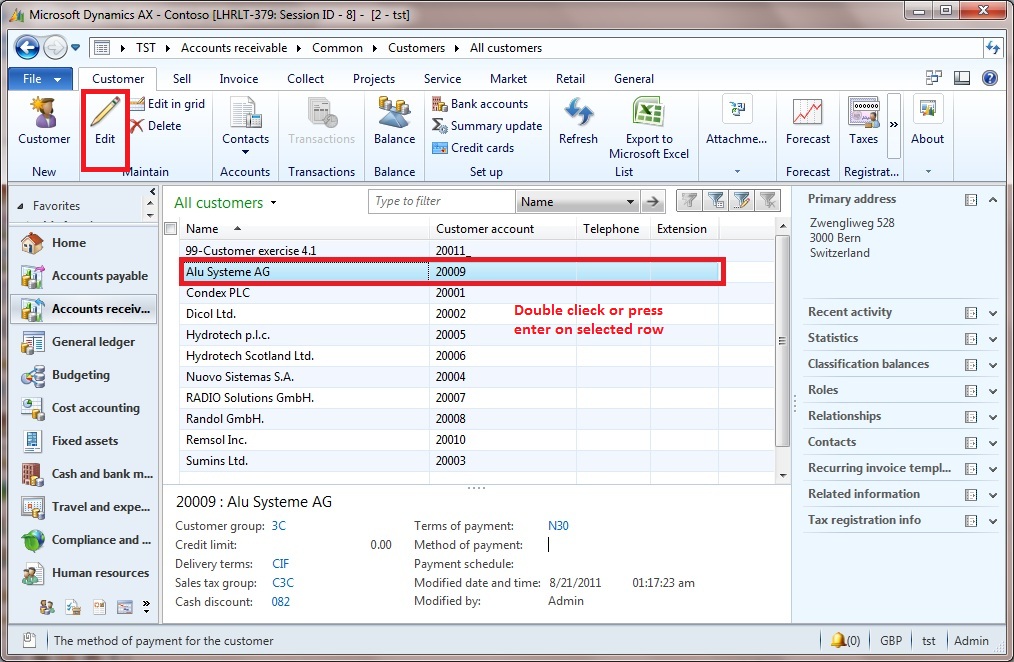The height and width of the screenshot is (662, 1014).
Task: Switch to the Projects tab
Action: (x=374, y=78)
